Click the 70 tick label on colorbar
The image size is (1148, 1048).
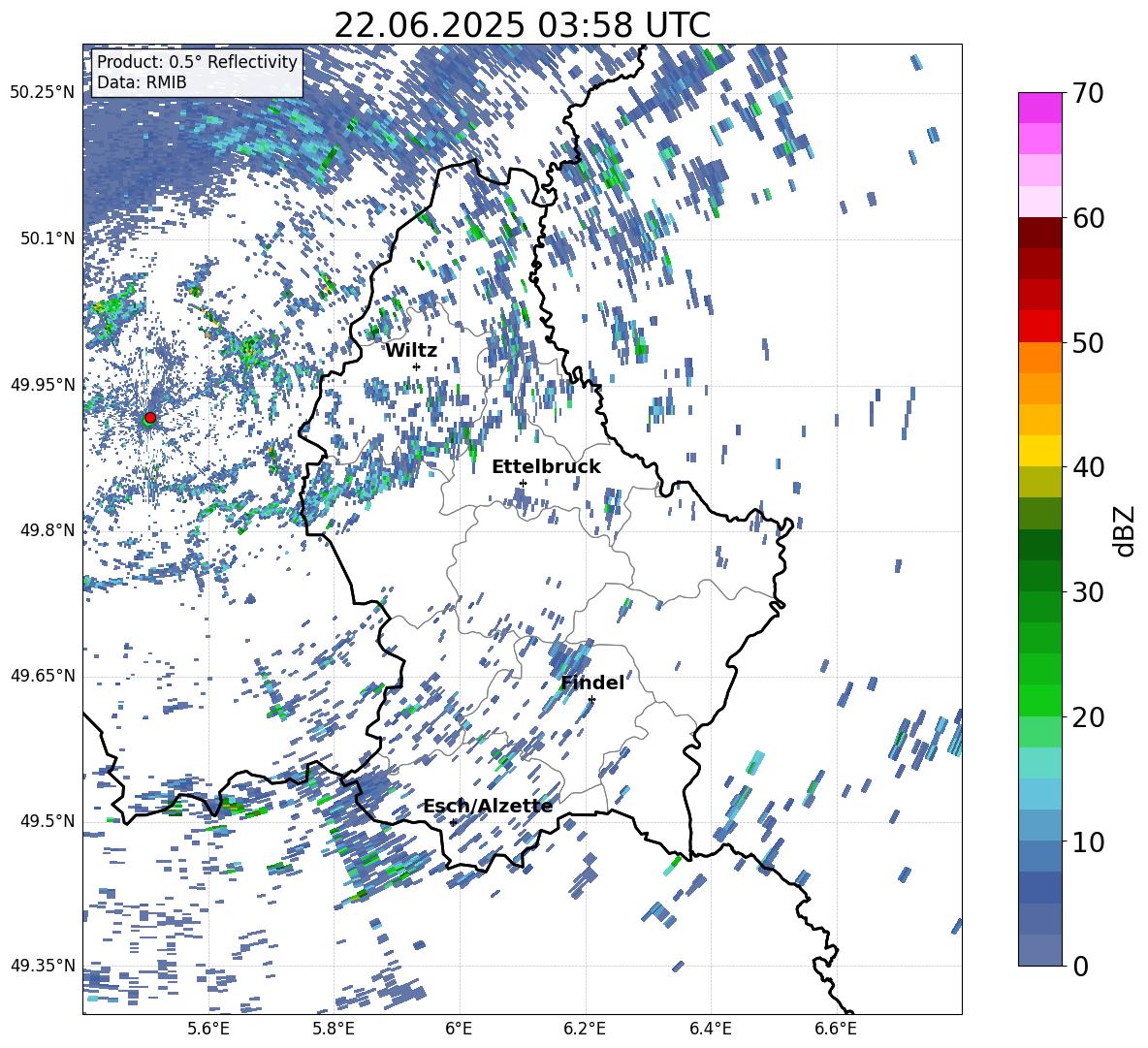[x=1088, y=94]
